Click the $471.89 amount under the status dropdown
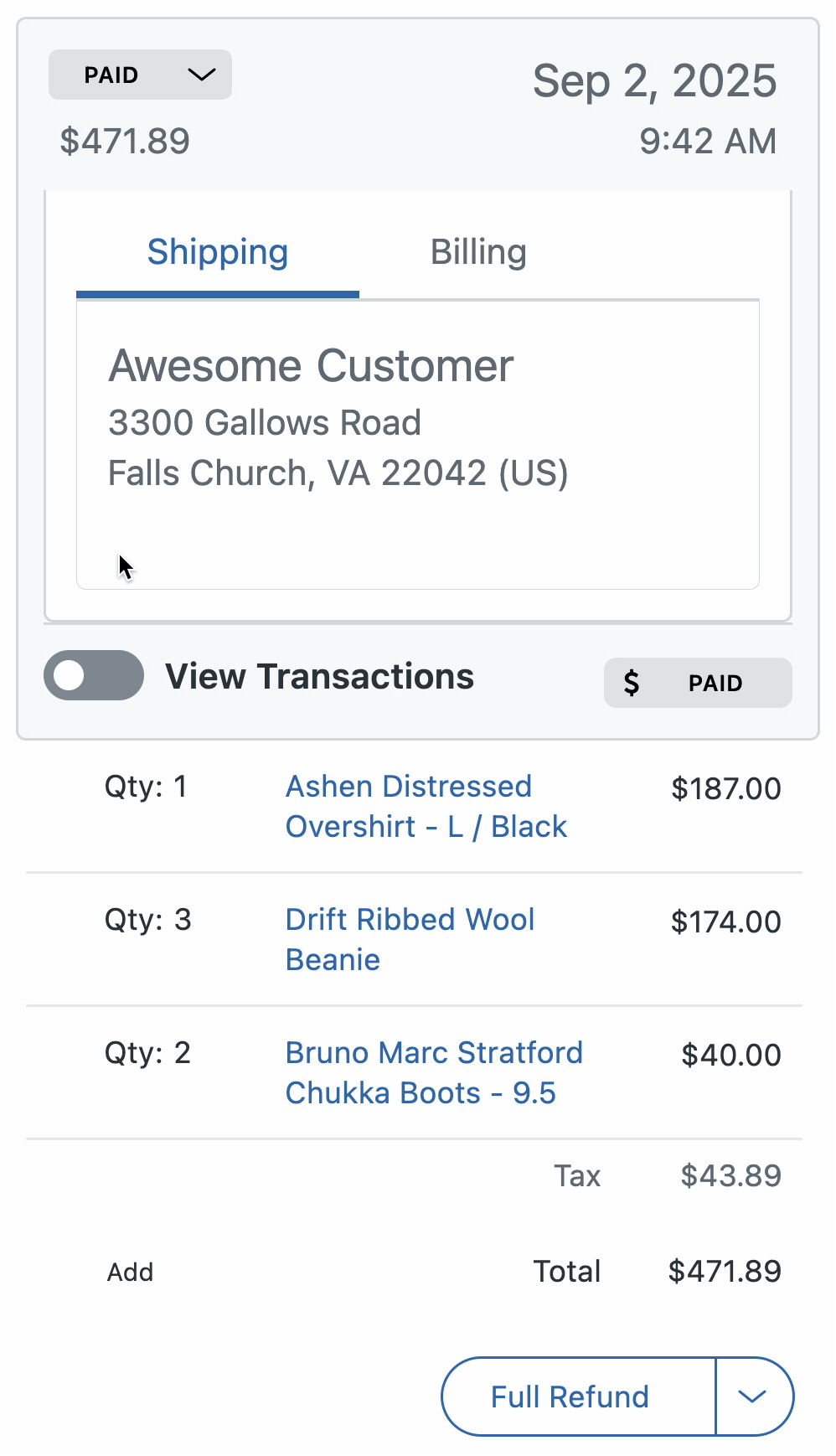 click(x=125, y=141)
